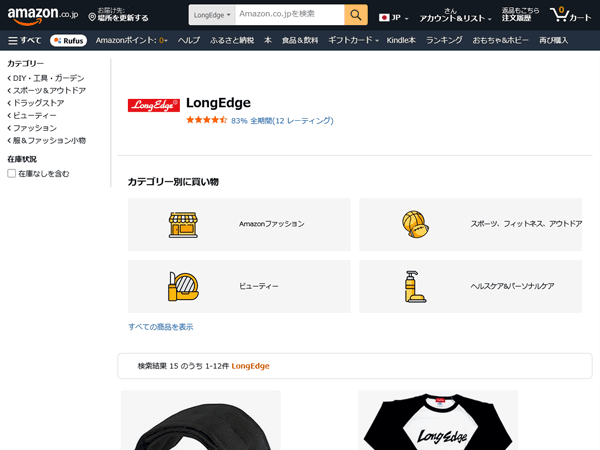Image resolution: width=600 pixels, height=450 pixels.
Task: Open the 83% 全期間 ratings link
Action: tap(282, 121)
